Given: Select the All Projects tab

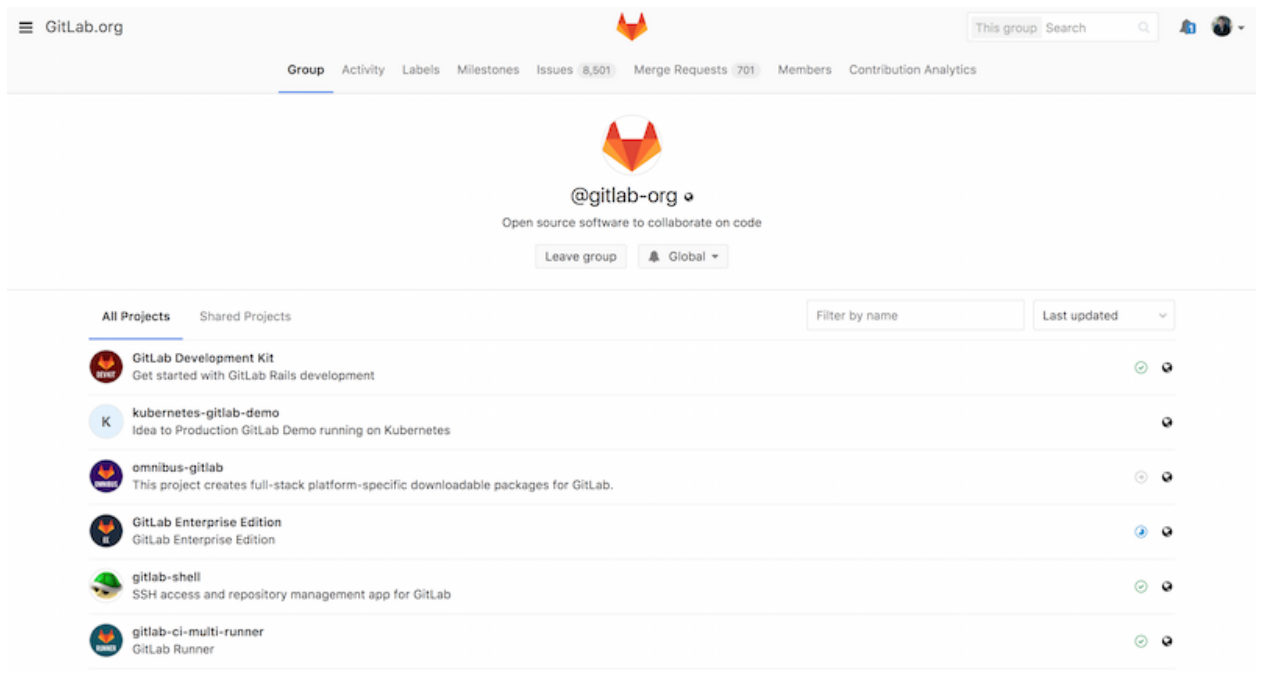Looking at the screenshot, I should (136, 317).
